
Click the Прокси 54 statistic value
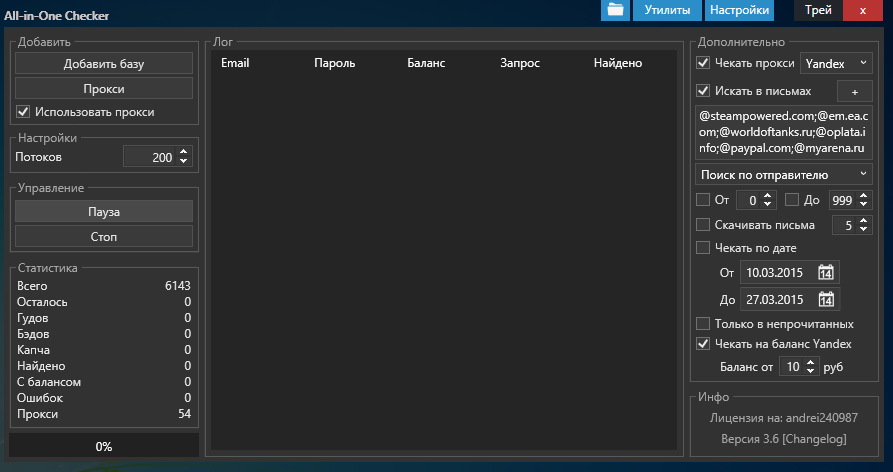(x=184, y=414)
